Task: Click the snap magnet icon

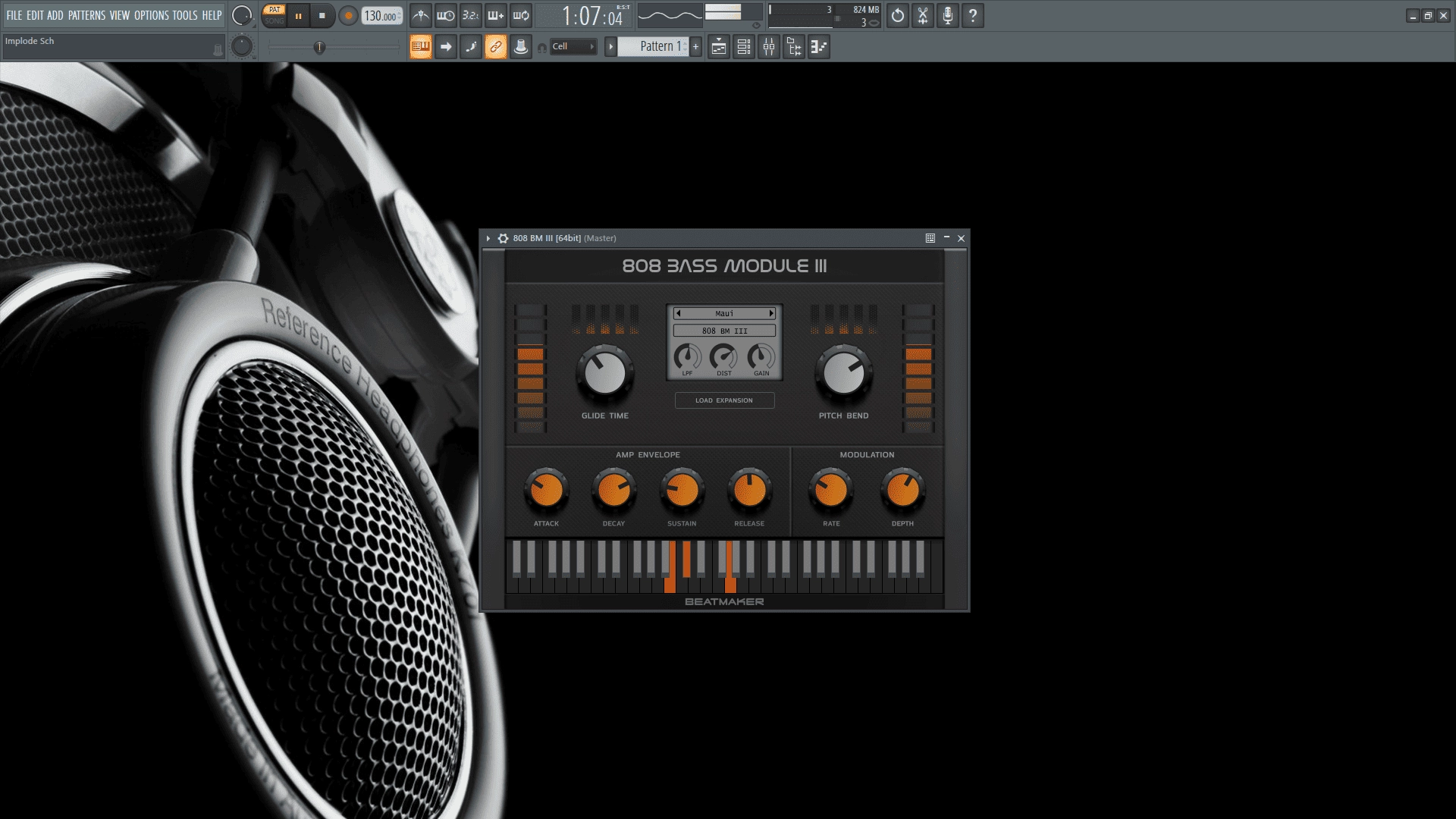Action: coord(541,48)
